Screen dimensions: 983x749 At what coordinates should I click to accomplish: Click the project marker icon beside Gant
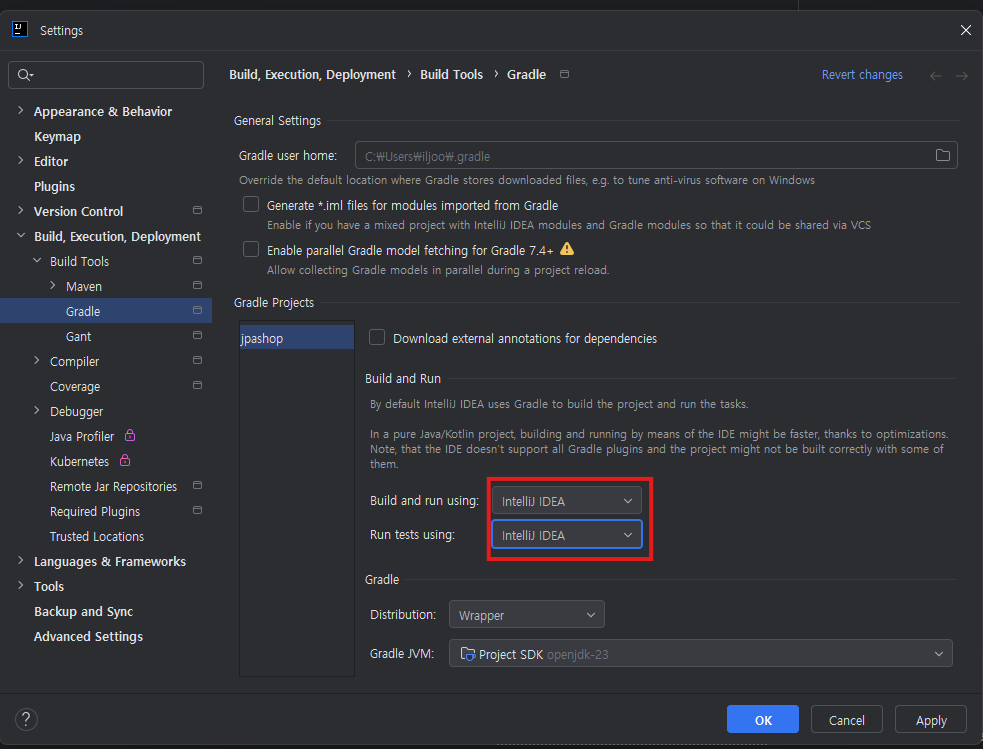click(197, 335)
